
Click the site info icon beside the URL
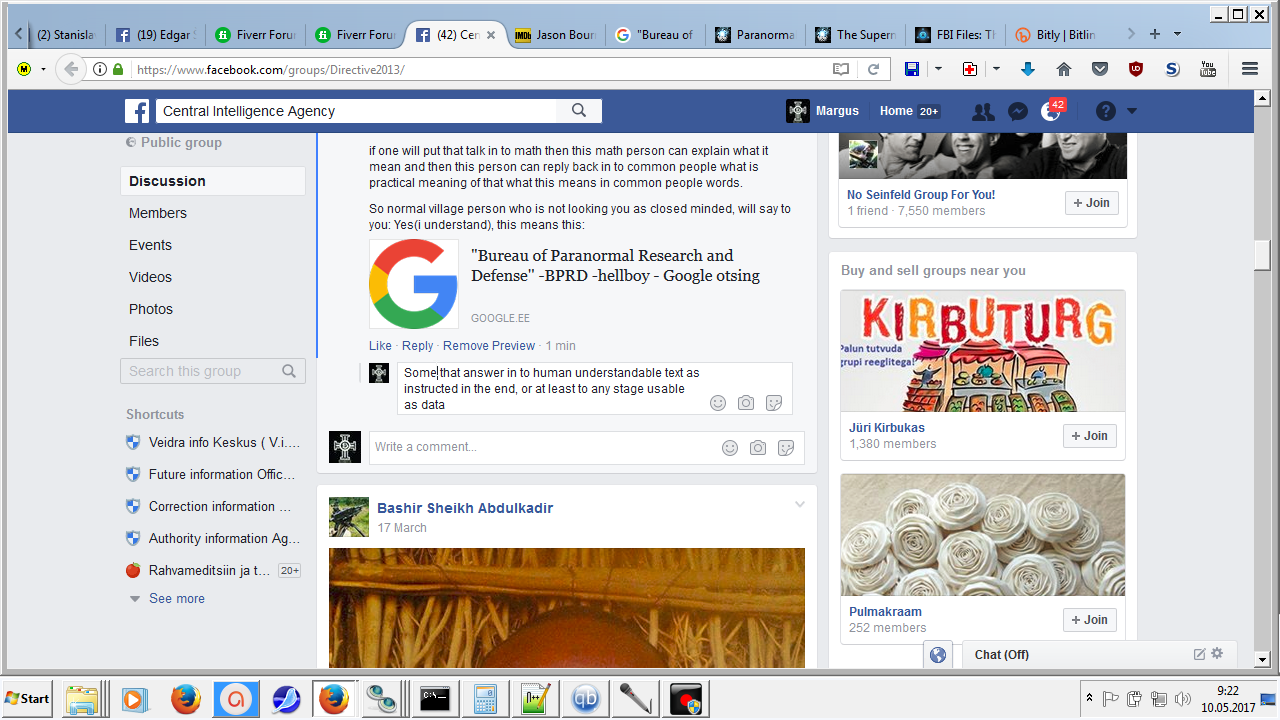pyautogui.click(x=100, y=69)
